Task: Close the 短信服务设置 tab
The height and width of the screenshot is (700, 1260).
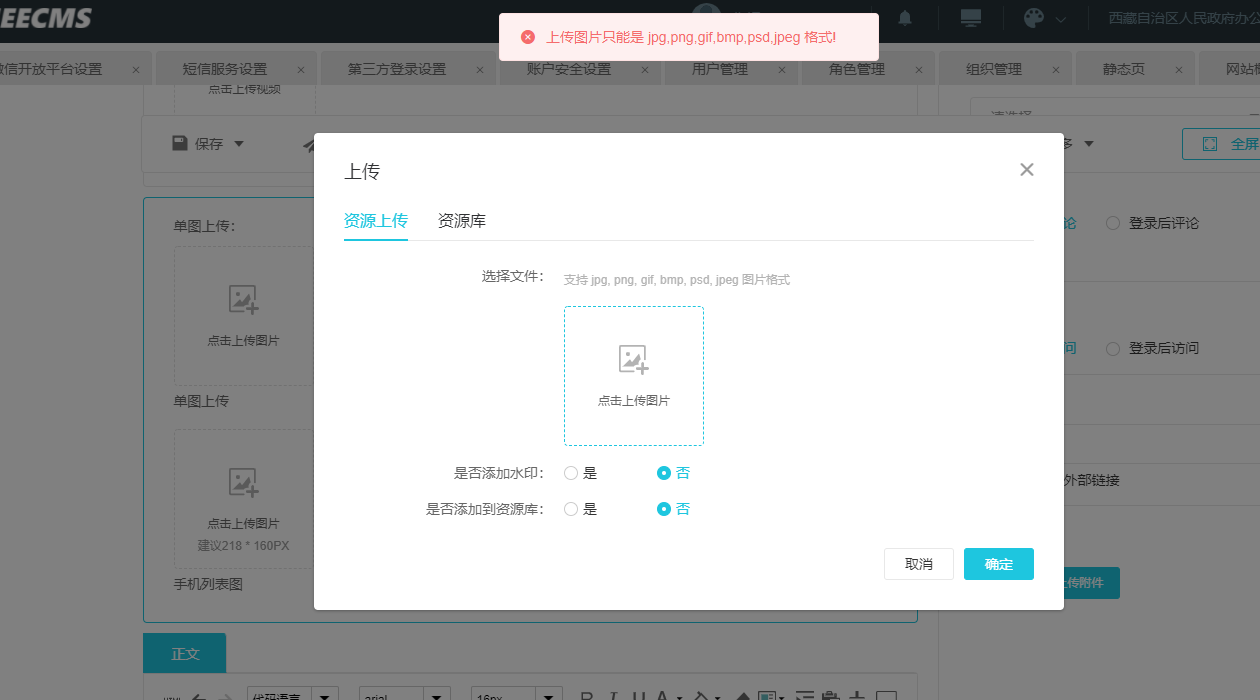Action: 300,70
